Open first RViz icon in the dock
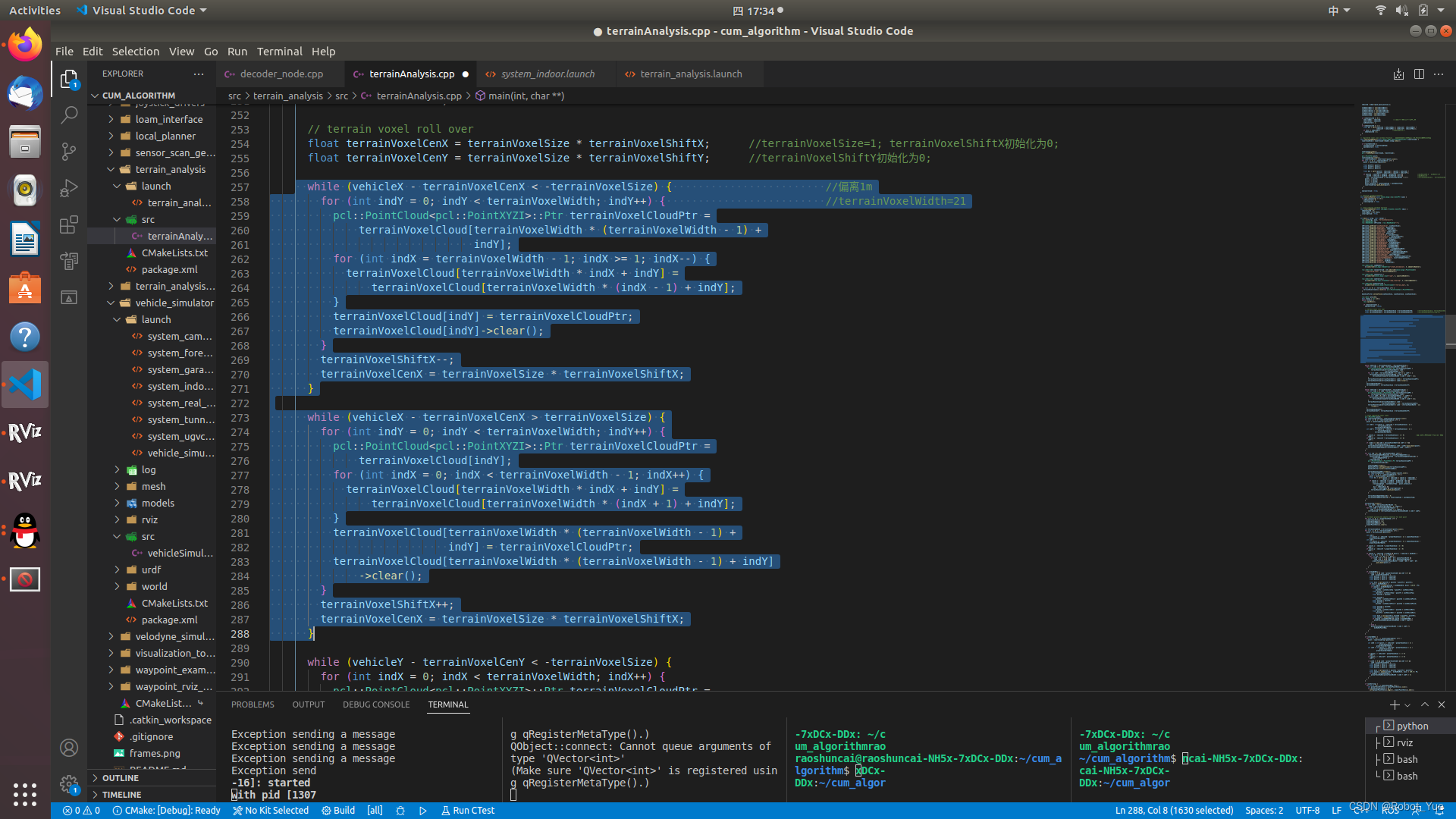Image resolution: width=1456 pixels, height=819 pixels. coord(25,432)
